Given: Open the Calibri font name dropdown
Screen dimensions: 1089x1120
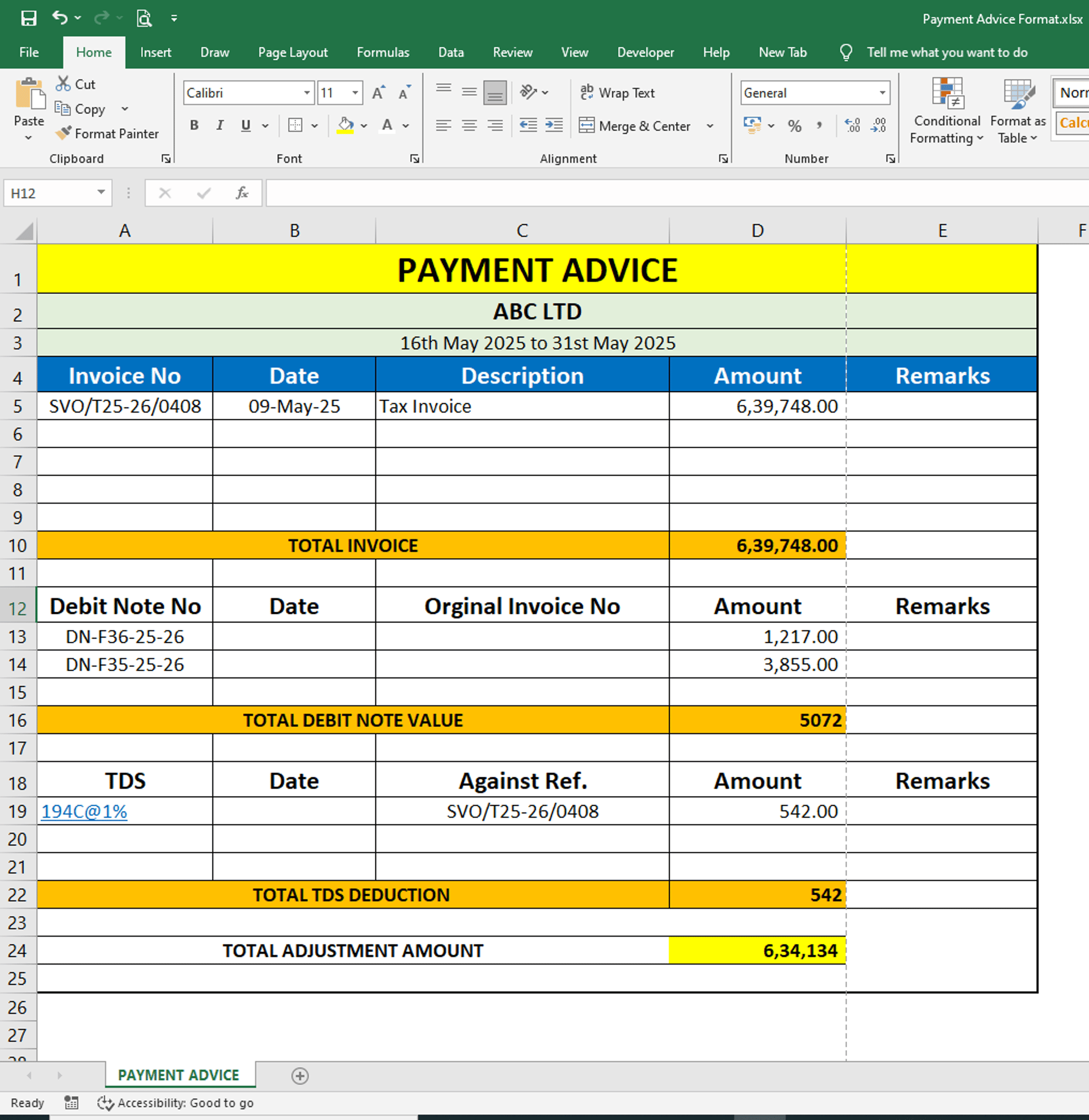Looking at the screenshot, I should tap(307, 92).
